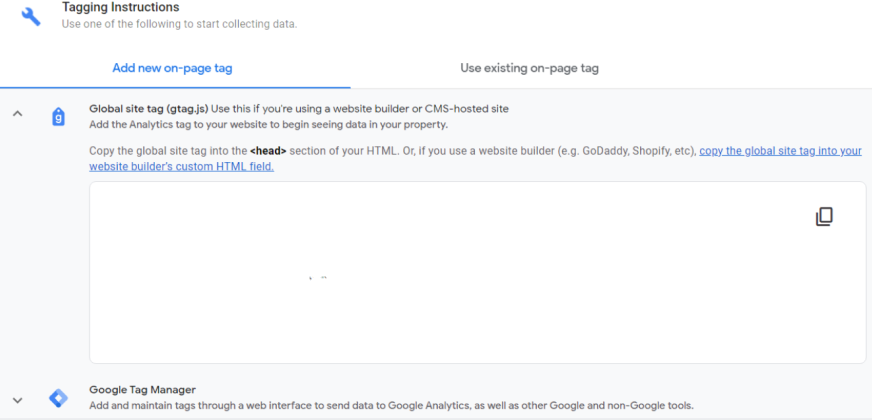Click the blue underline beneath the active tab
872x420 pixels.
coord(175,87)
